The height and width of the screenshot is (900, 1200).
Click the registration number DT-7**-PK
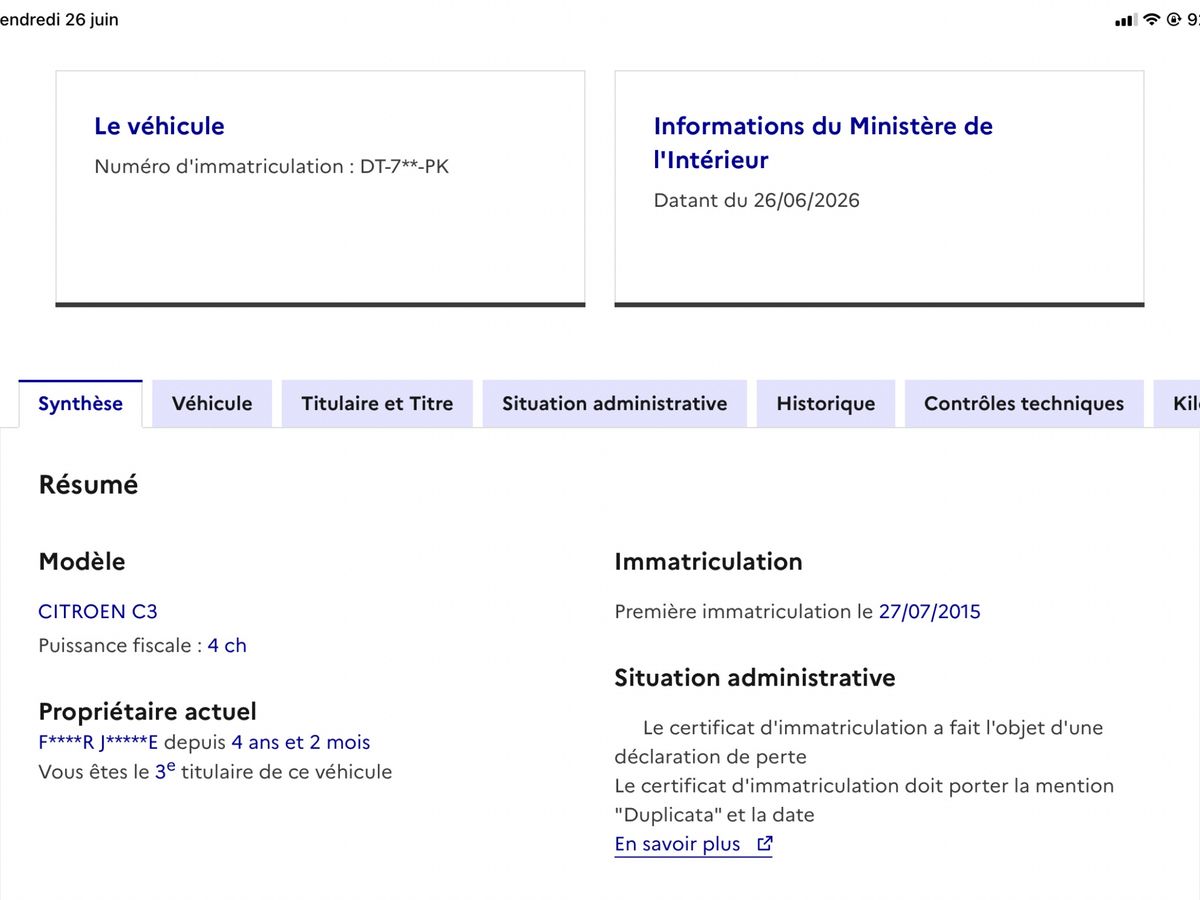click(x=404, y=166)
